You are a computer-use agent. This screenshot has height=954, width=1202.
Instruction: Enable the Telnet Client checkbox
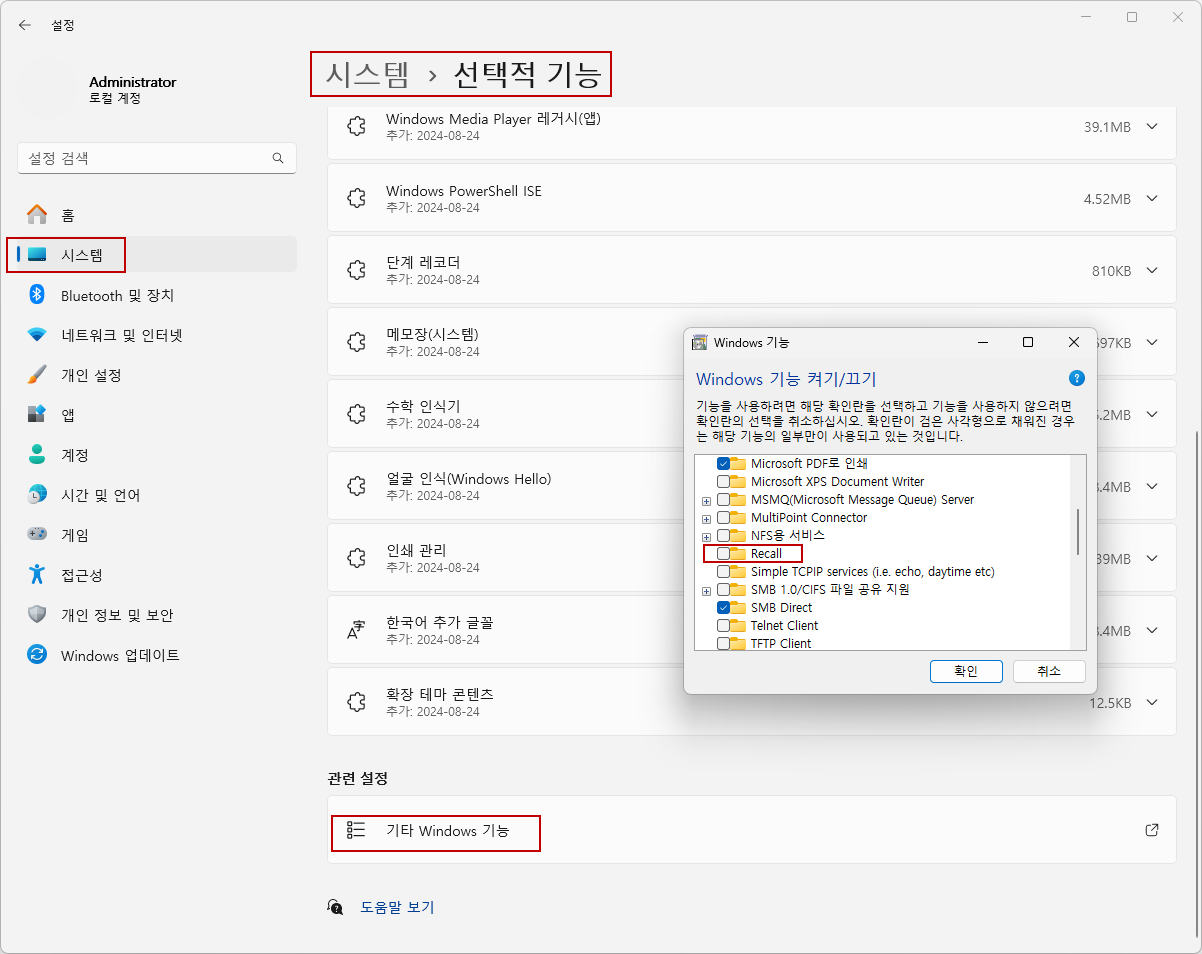click(723, 626)
